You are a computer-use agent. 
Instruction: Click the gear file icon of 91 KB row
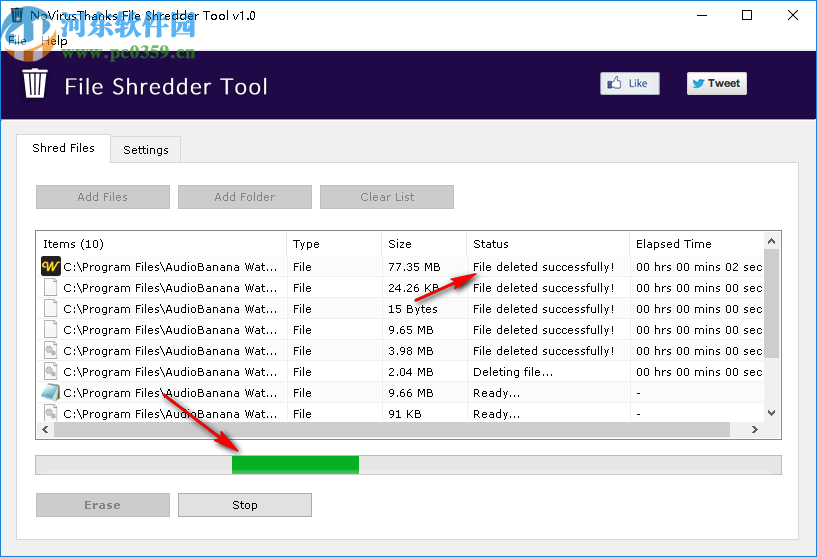[51, 413]
